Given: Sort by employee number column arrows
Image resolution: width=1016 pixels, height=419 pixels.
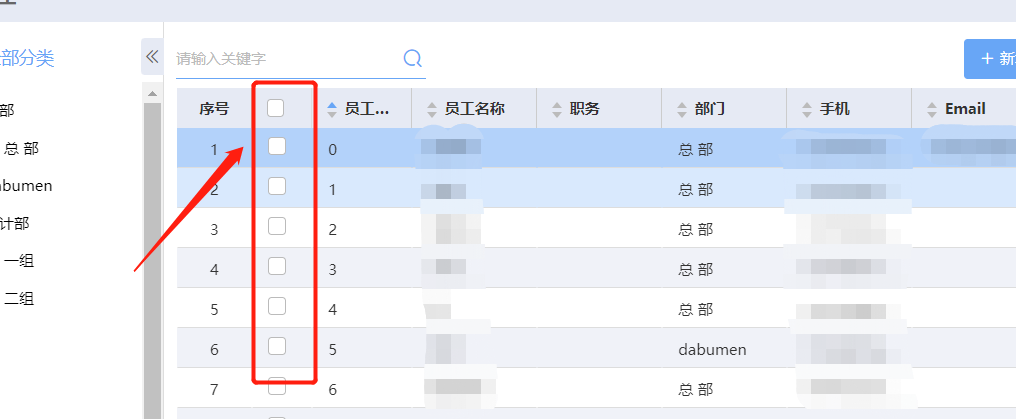Looking at the screenshot, I should click(333, 109).
